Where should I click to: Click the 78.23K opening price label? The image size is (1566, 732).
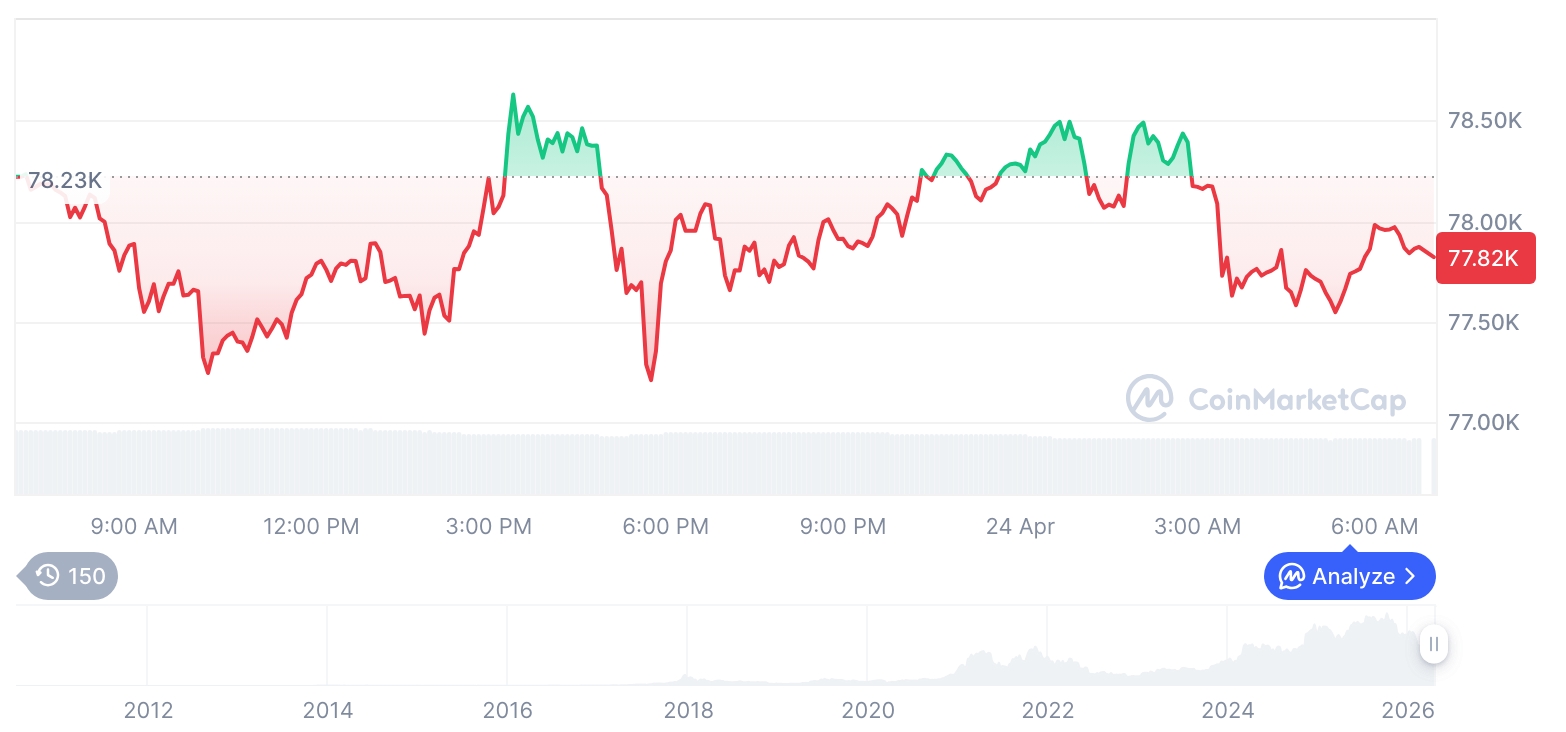tap(64, 181)
